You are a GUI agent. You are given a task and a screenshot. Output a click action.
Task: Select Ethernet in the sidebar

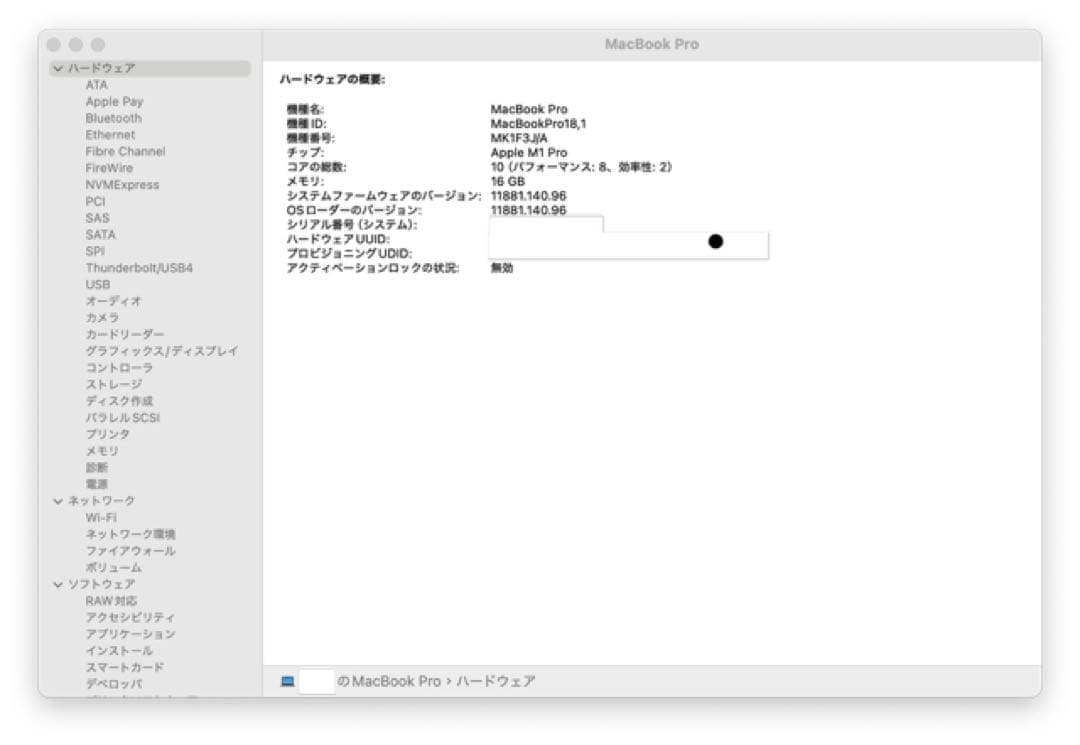[113, 134]
